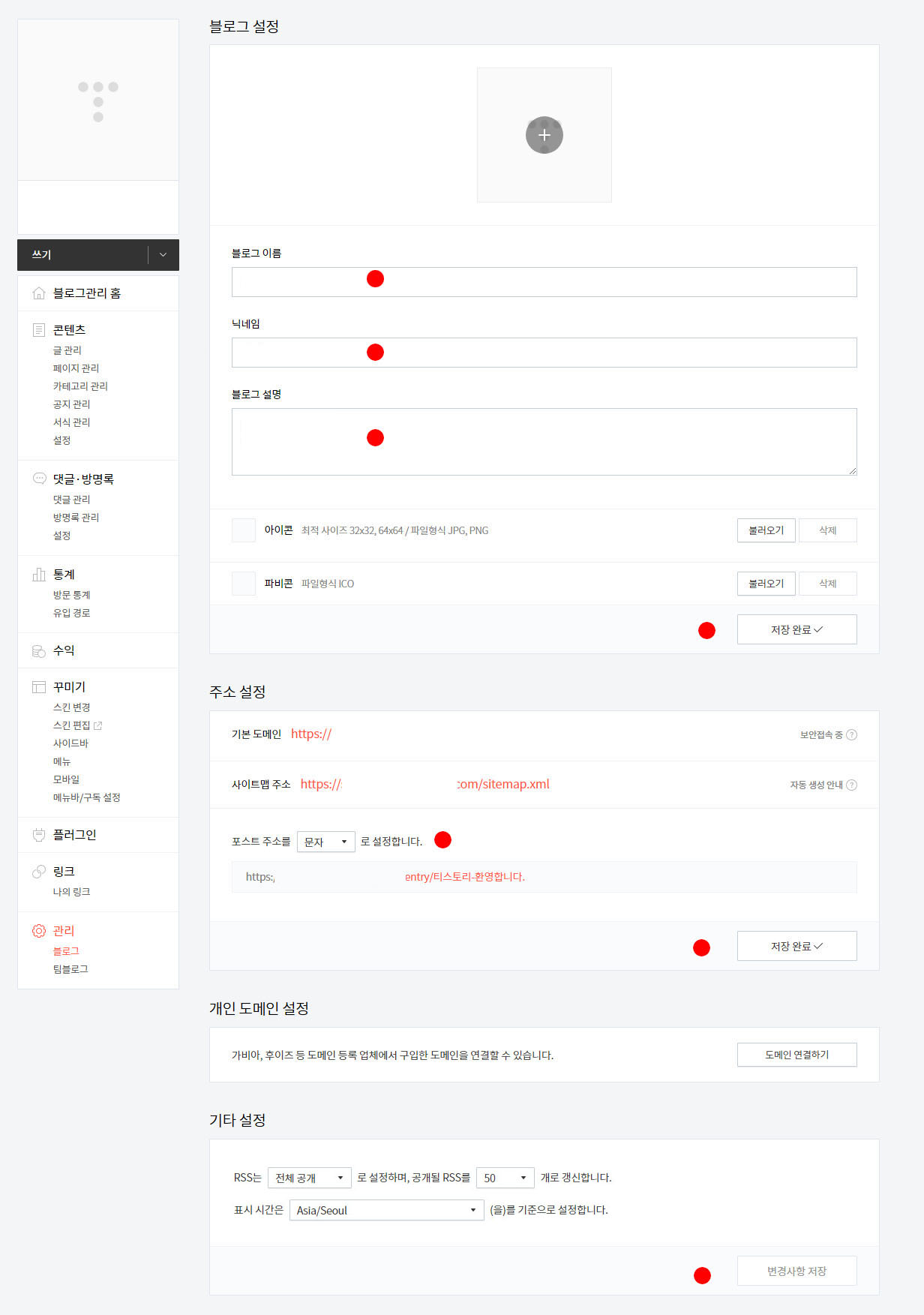
Task: Click the 블로그 설명 textarea
Action: 544,442
